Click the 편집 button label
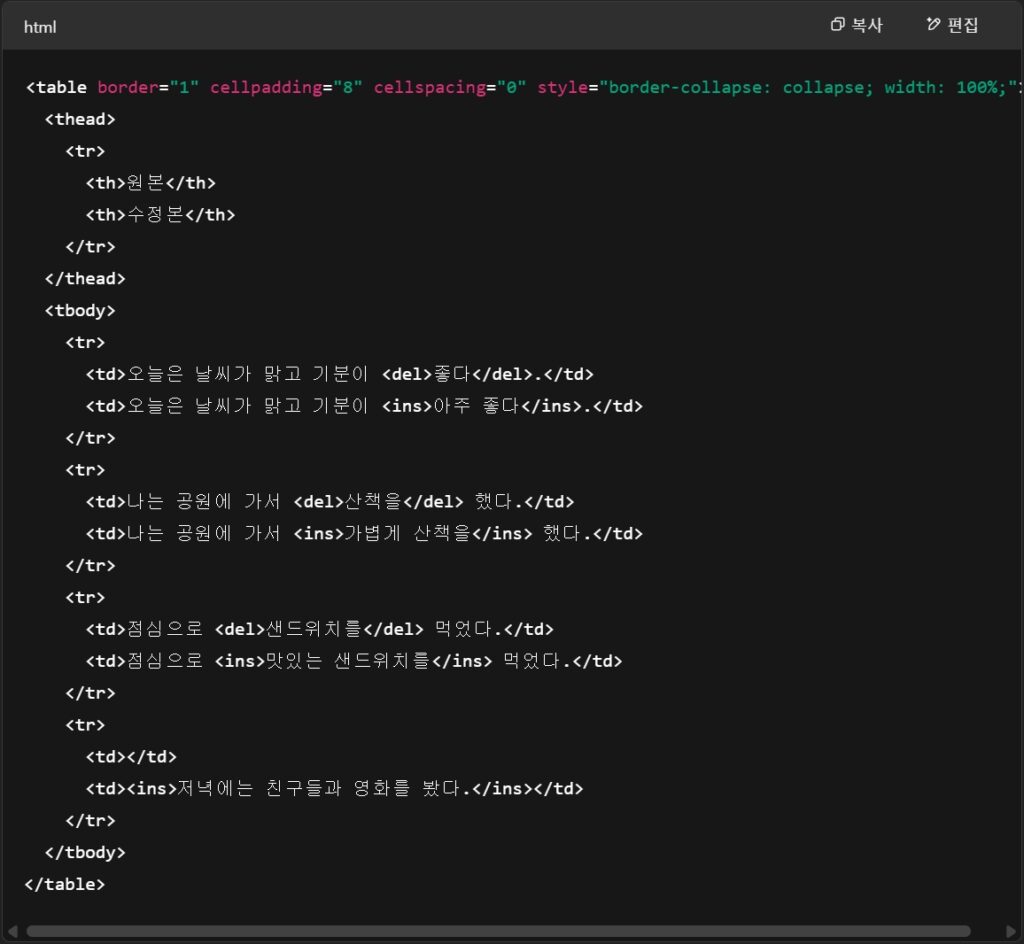Image resolution: width=1024 pixels, height=944 pixels. coord(963,25)
